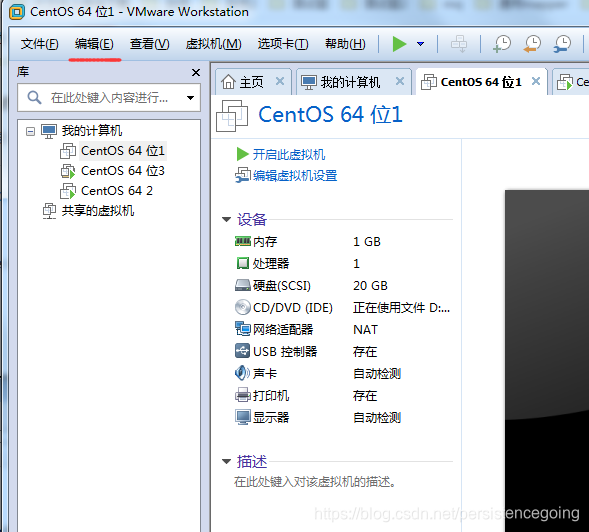The height and width of the screenshot is (532, 589).
Task: Click the 处理器 label in devices list
Action: [x=271, y=263]
